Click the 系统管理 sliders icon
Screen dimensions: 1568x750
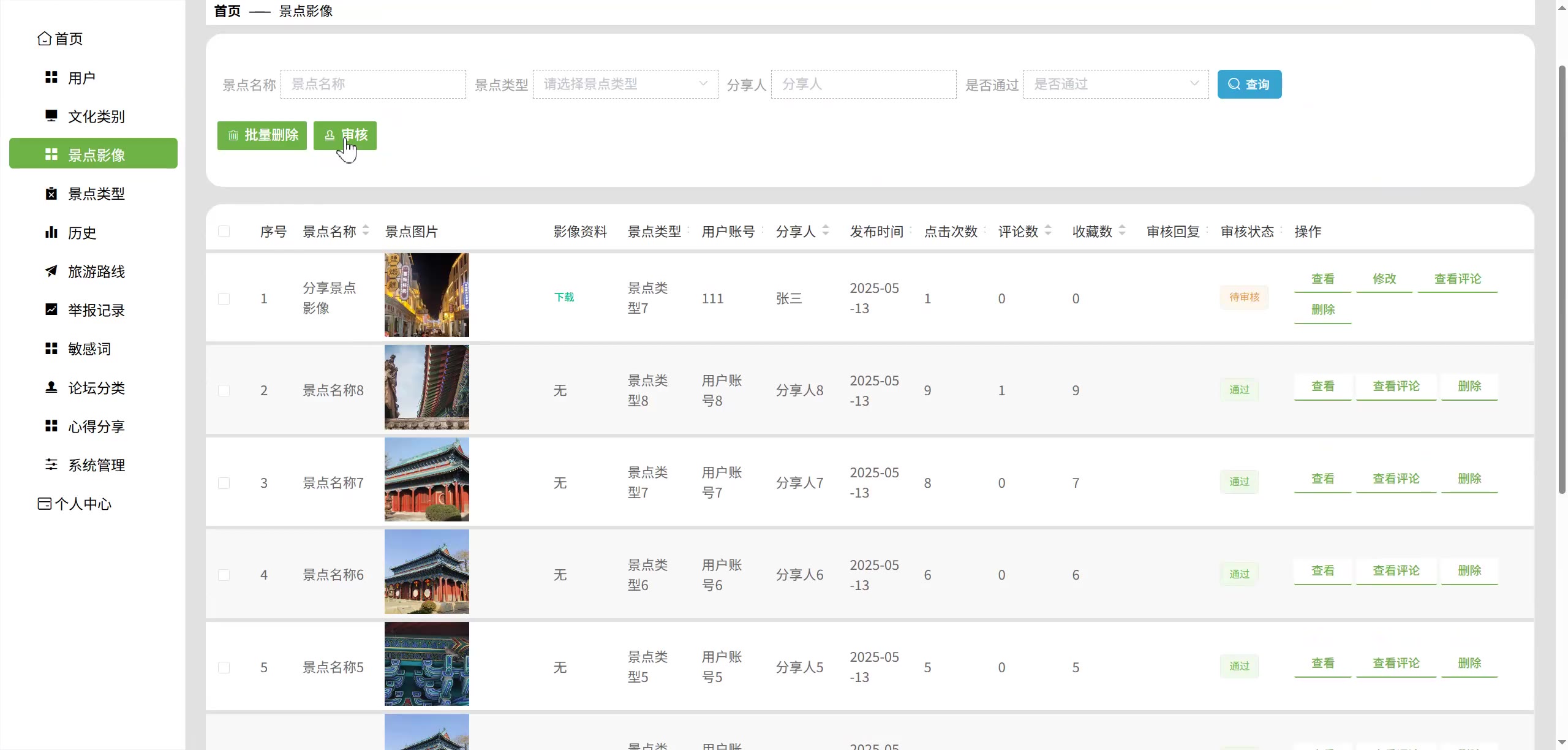pos(51,464)
